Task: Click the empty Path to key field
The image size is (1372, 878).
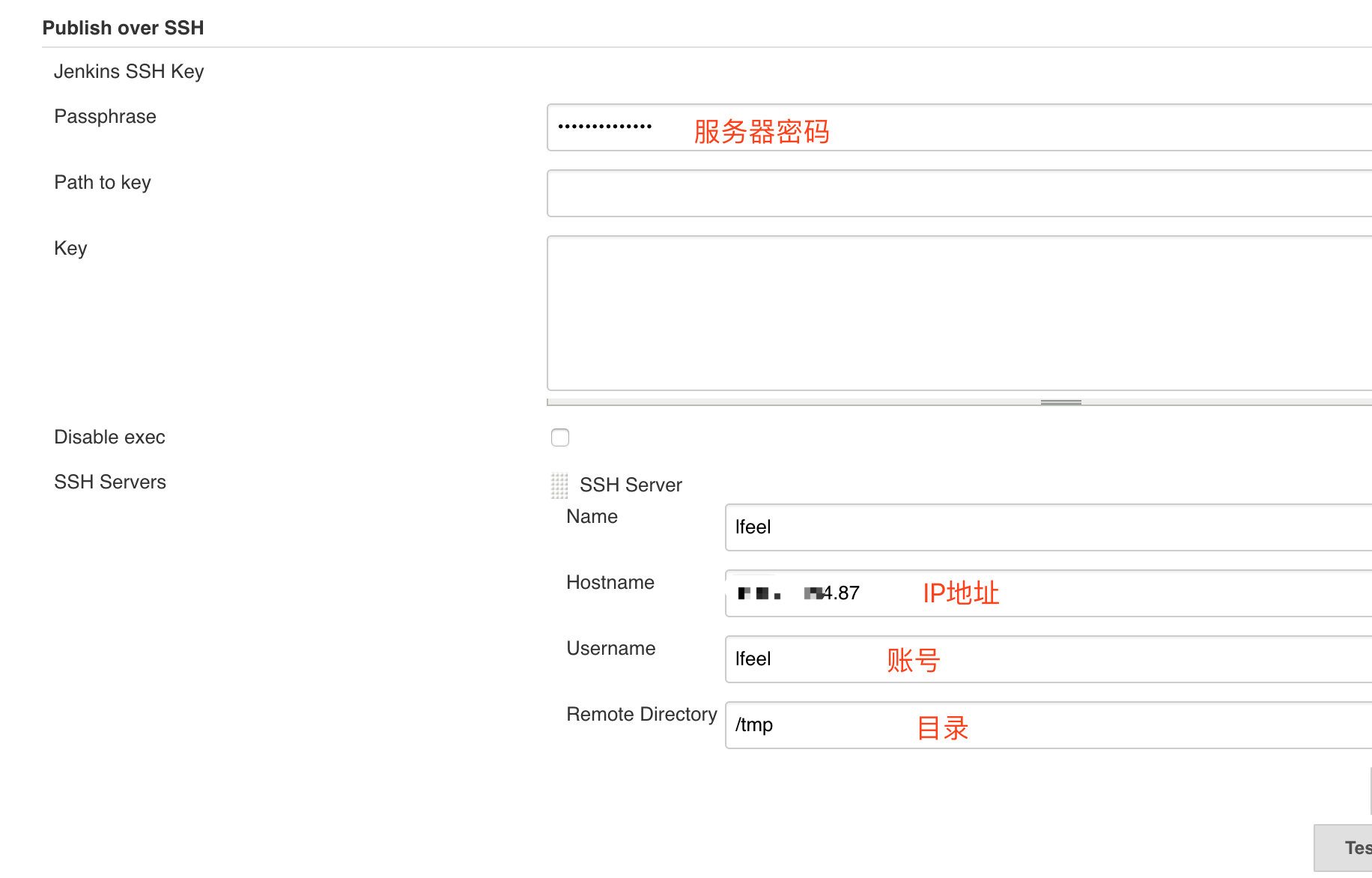Action: (x=824, y=193)
